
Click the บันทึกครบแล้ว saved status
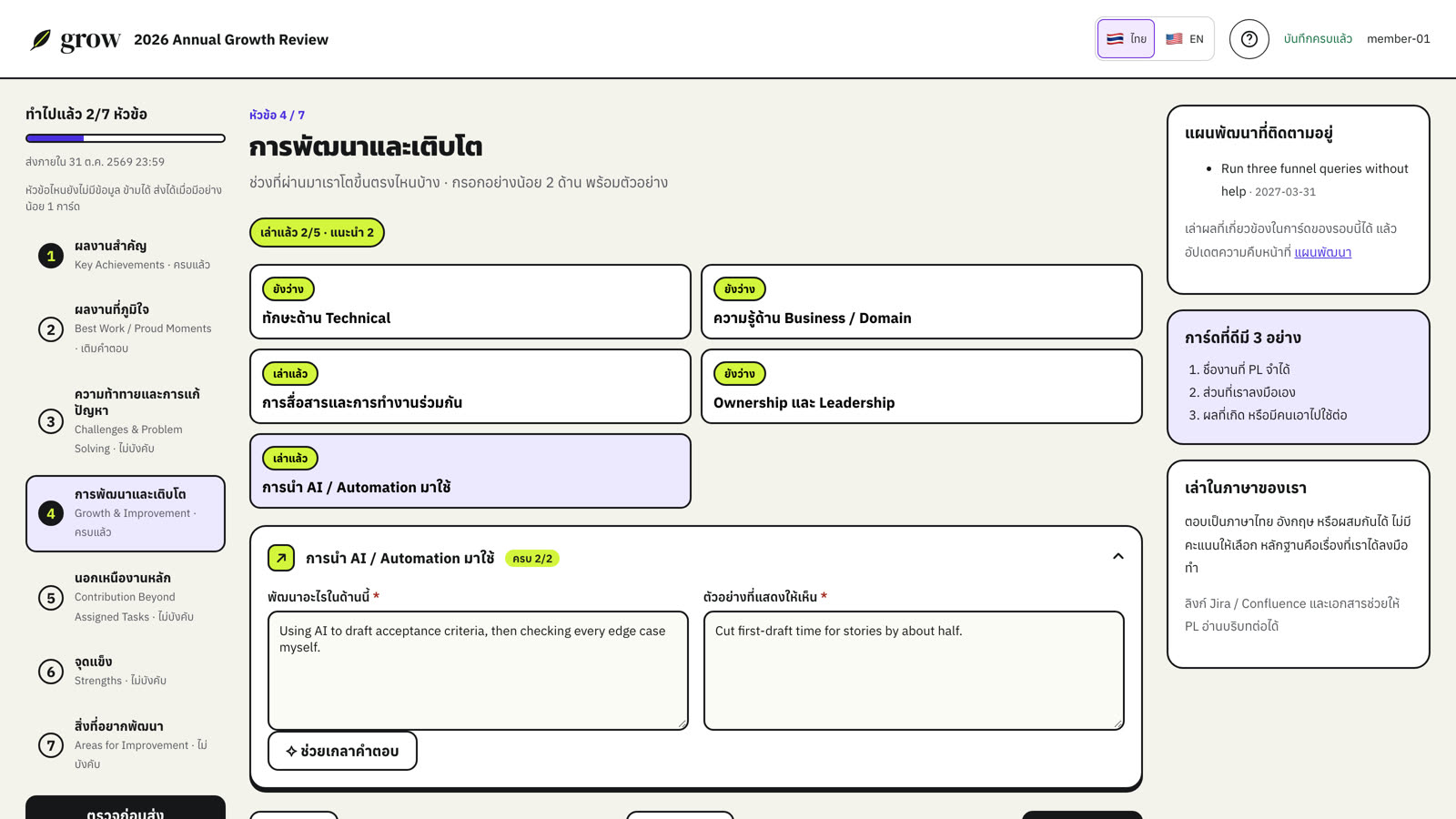point(1318,39)
